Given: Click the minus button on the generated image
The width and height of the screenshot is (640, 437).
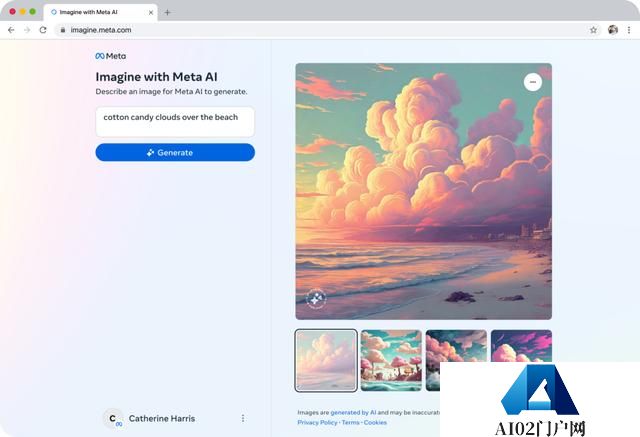Looking at the screenshot, I should (x=533, y=82).
